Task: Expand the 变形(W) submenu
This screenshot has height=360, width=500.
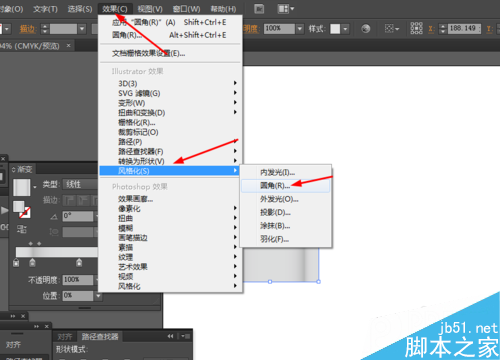Action: pos(170,103)
